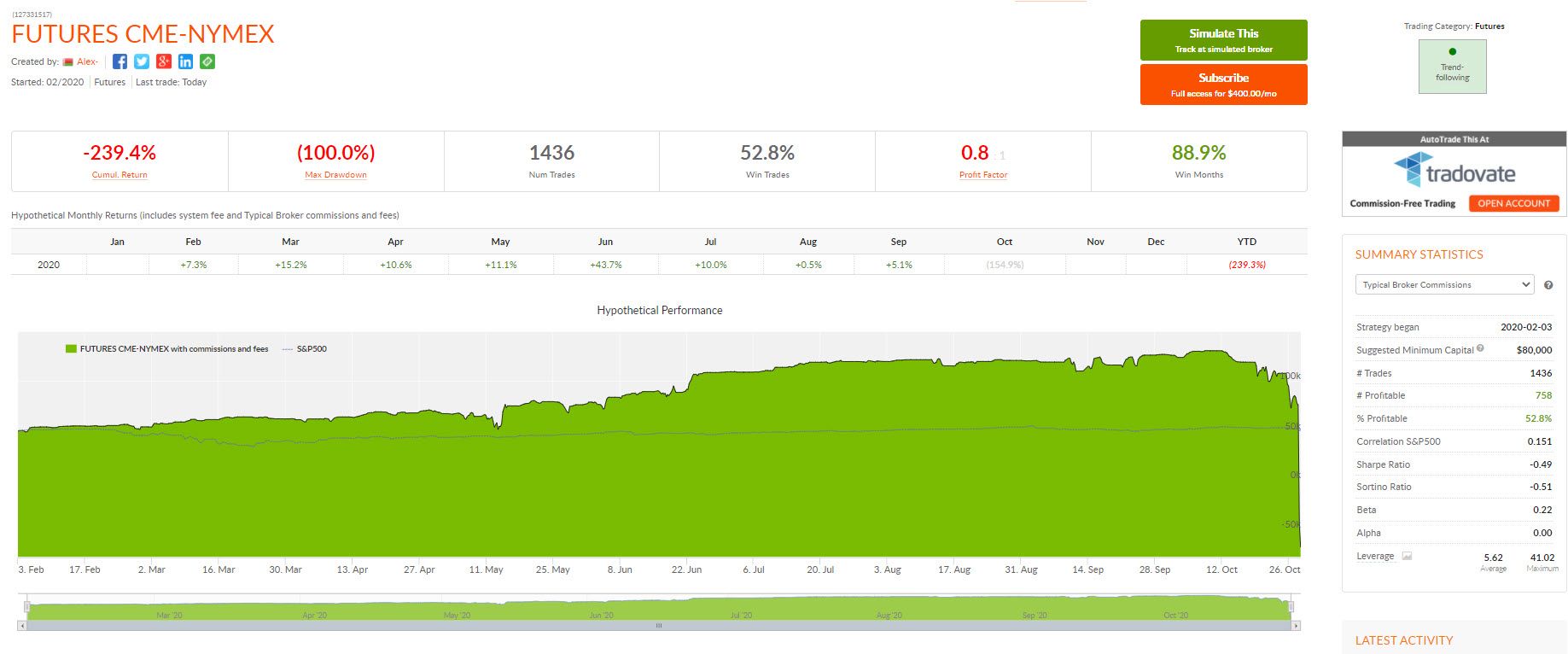Click the Profit Factor link
The width and height of the screenshot is (1568, 654).
click(x=983, y=175)
